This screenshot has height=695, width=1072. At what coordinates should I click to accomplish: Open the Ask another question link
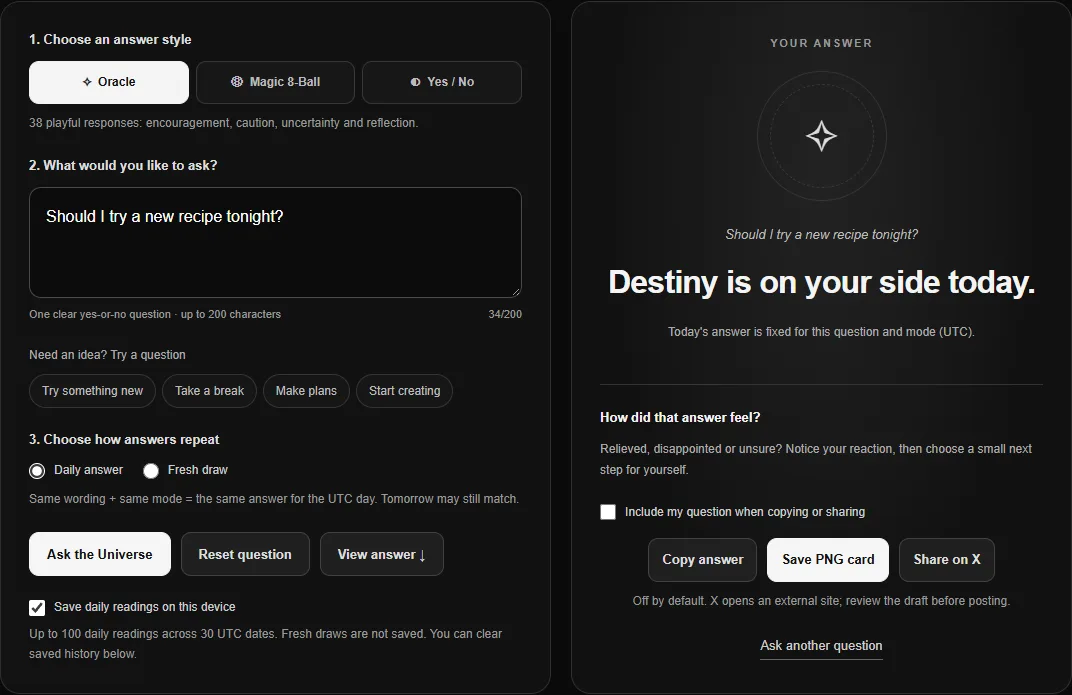[x=821, y=646]
